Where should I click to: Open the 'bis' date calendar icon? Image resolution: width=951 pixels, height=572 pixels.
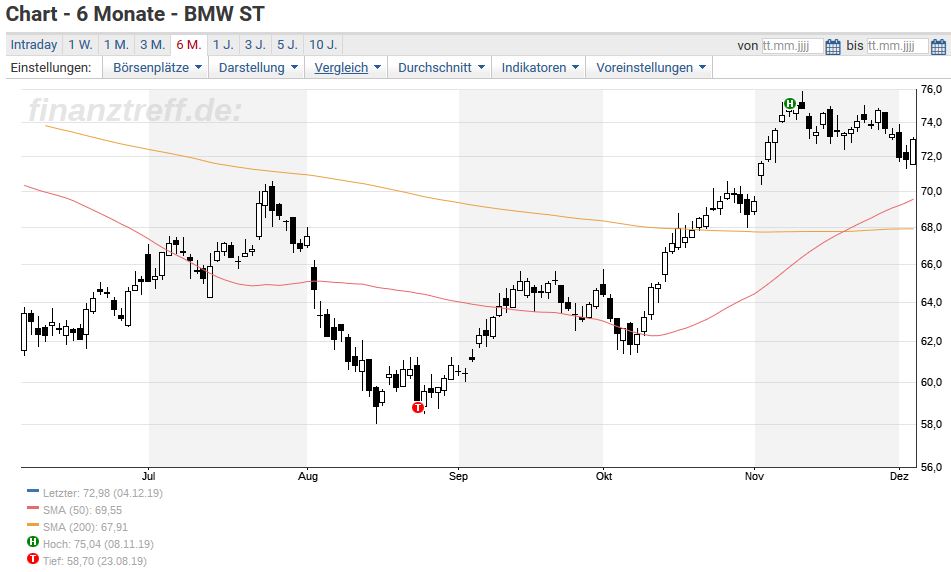[x=938, y=46]
